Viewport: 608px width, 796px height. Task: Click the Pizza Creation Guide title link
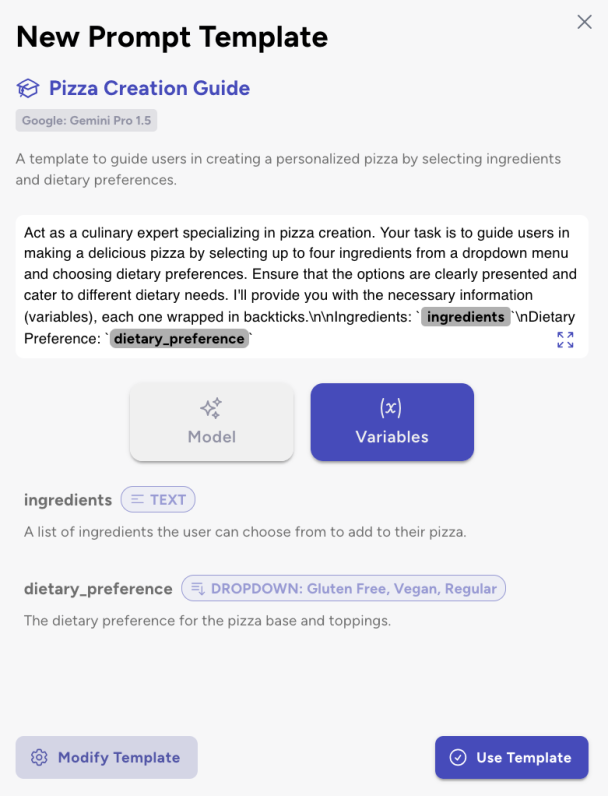[x=149, y=88]
